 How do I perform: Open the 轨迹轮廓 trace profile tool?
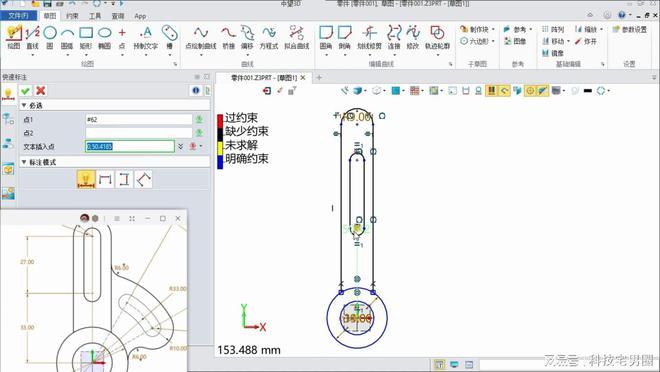[x=437, y=37]
